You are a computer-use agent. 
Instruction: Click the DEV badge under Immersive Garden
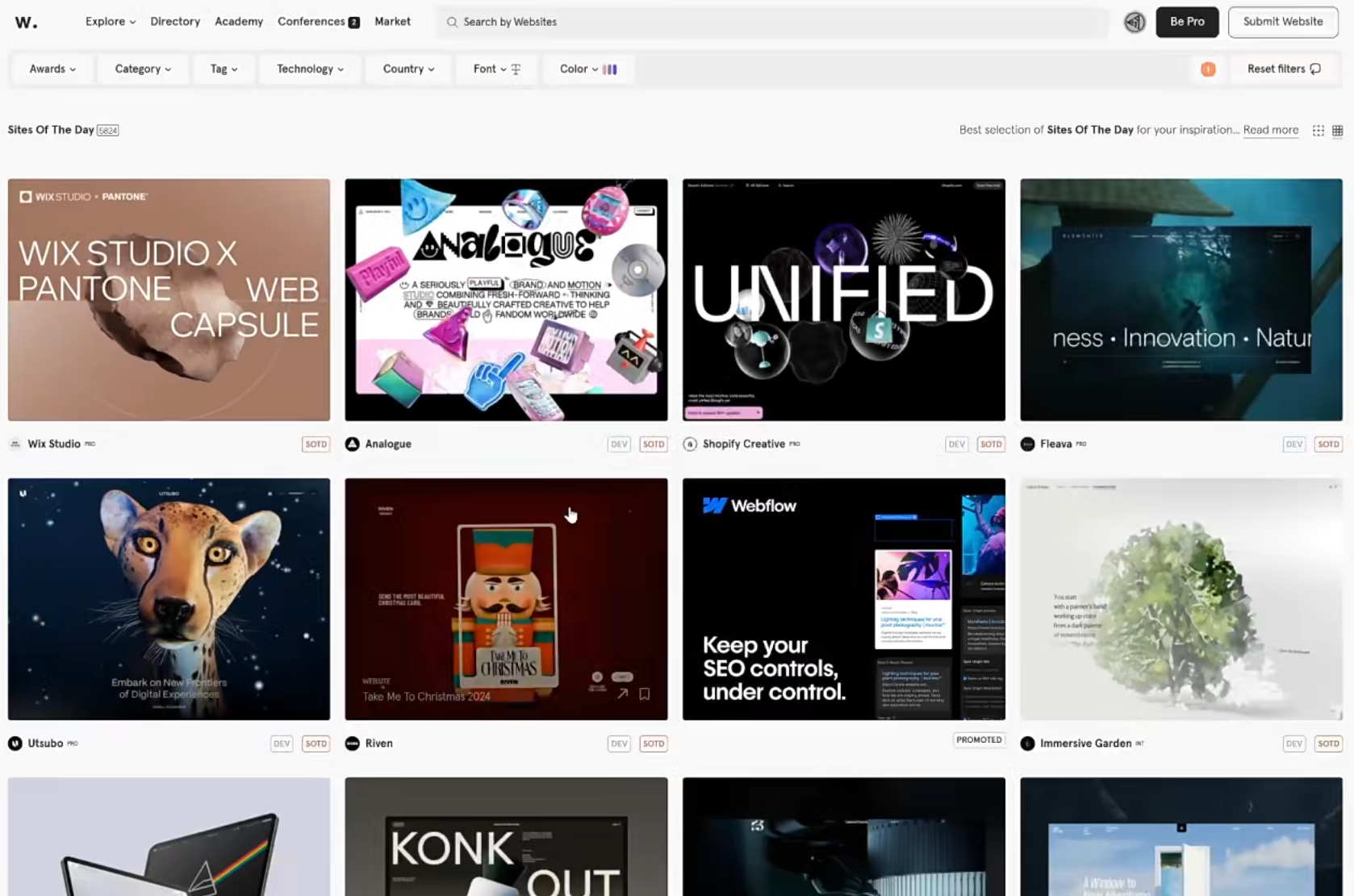coord(1293,744)
